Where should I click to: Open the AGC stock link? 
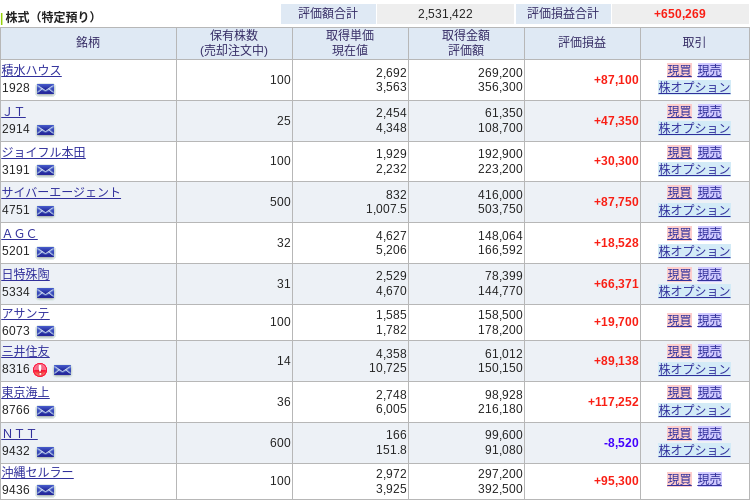click(20, 233)
